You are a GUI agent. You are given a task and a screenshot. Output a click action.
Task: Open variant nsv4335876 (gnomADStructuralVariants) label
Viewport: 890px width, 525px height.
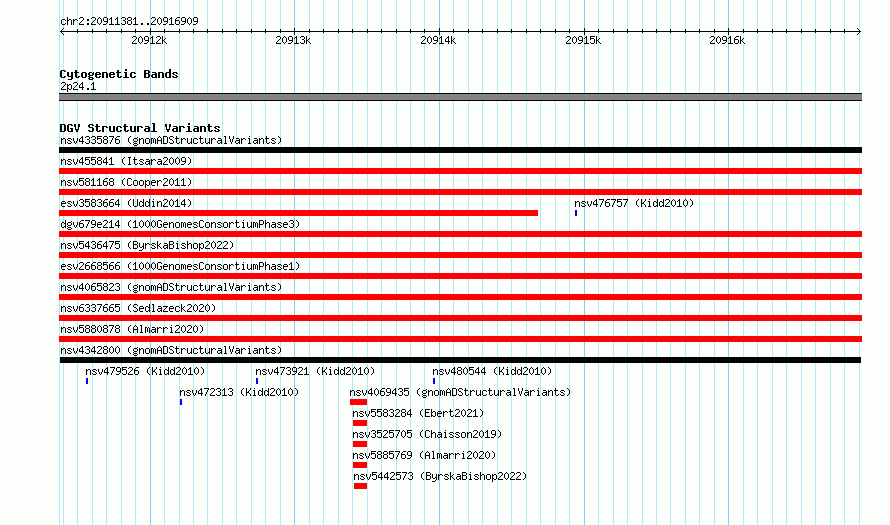pos(171,140)
